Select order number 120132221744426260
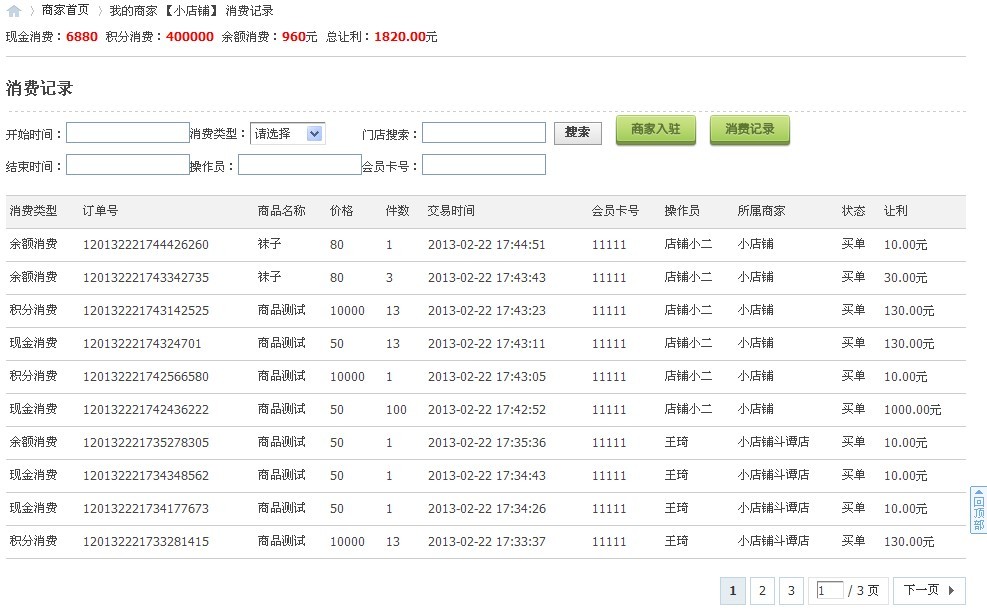Viewport: 987px width, 615px height. (x=145, y=245)
